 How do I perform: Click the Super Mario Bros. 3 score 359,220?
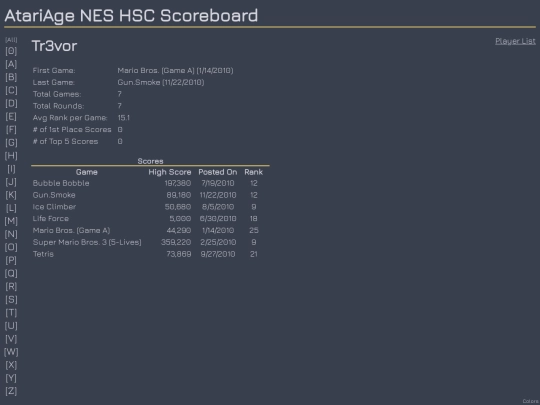[x=176, y=242]
